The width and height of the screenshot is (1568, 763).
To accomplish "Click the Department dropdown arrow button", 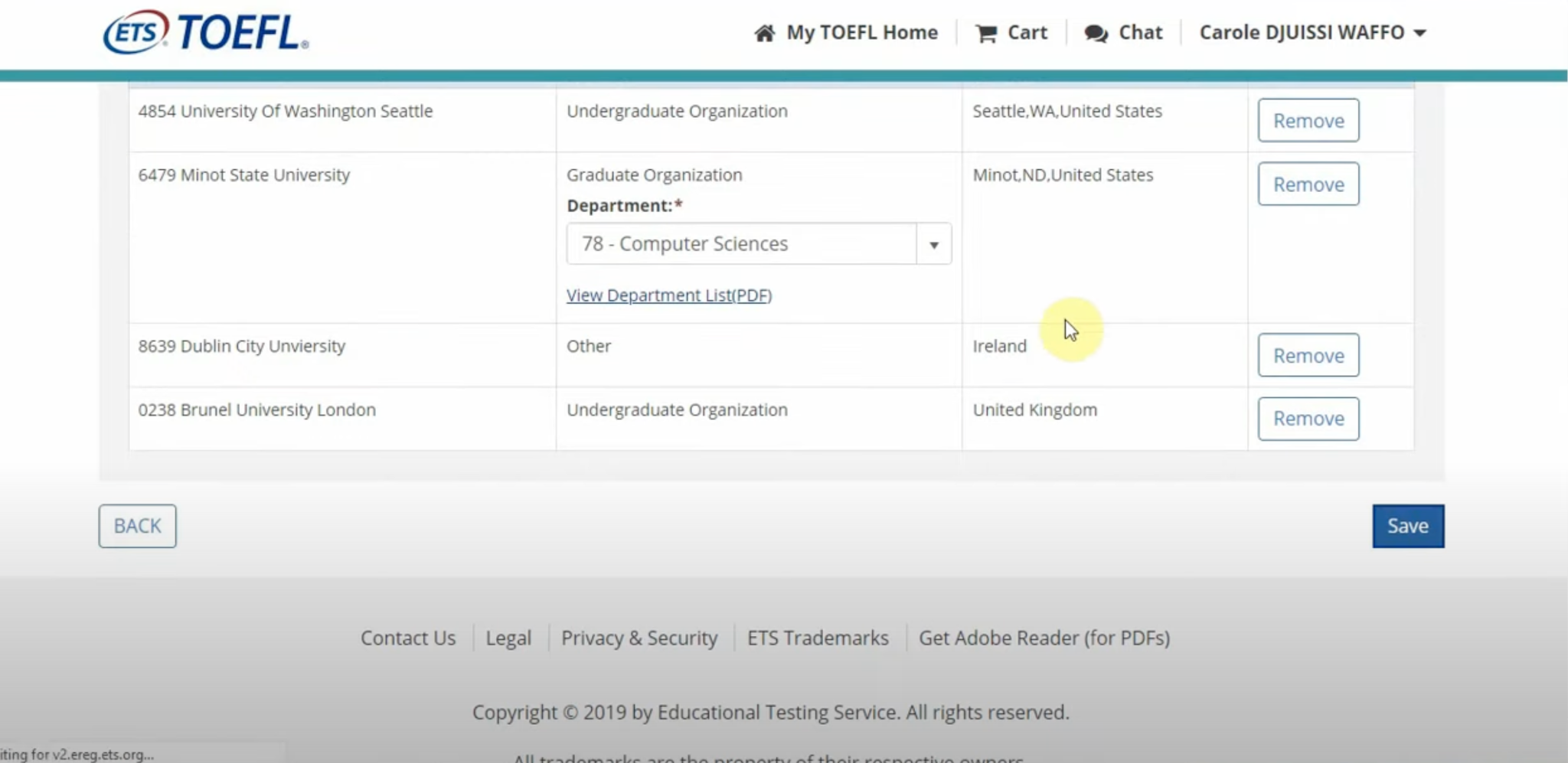I will [x=934, y=245].
